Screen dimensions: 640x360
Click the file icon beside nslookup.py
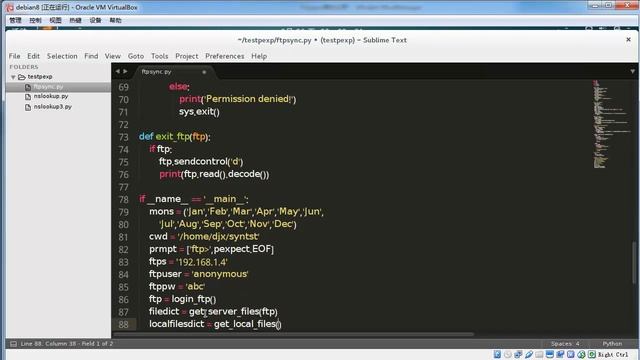click(x=28, y=97)
